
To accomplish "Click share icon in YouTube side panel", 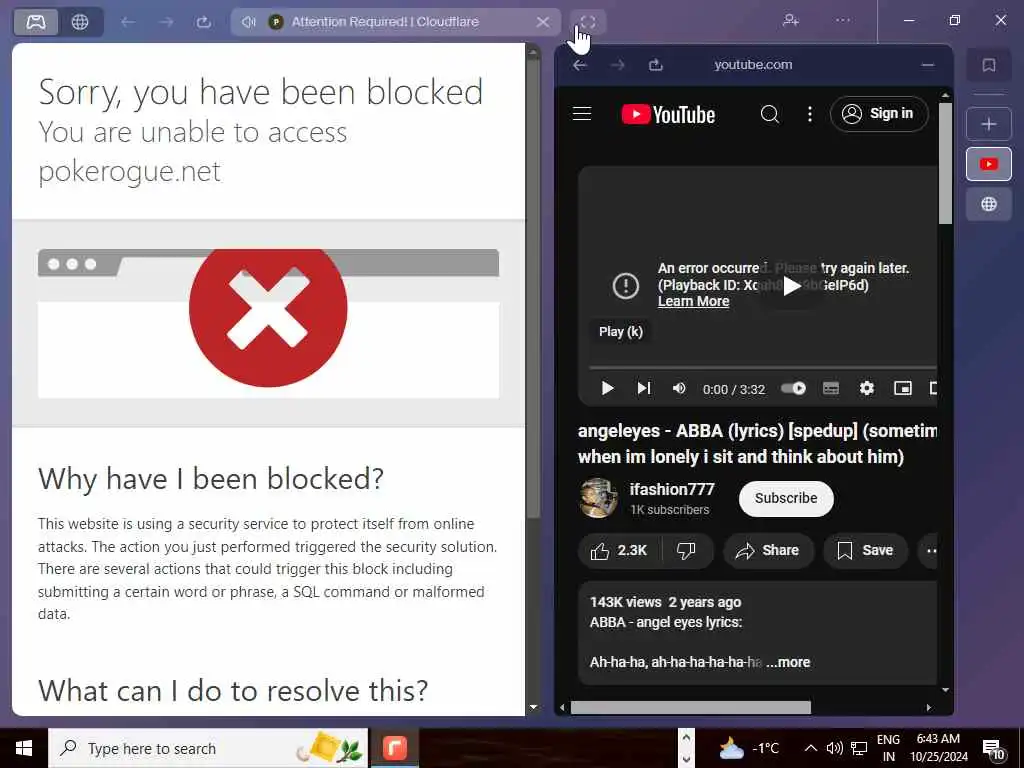I will (656, 65).
